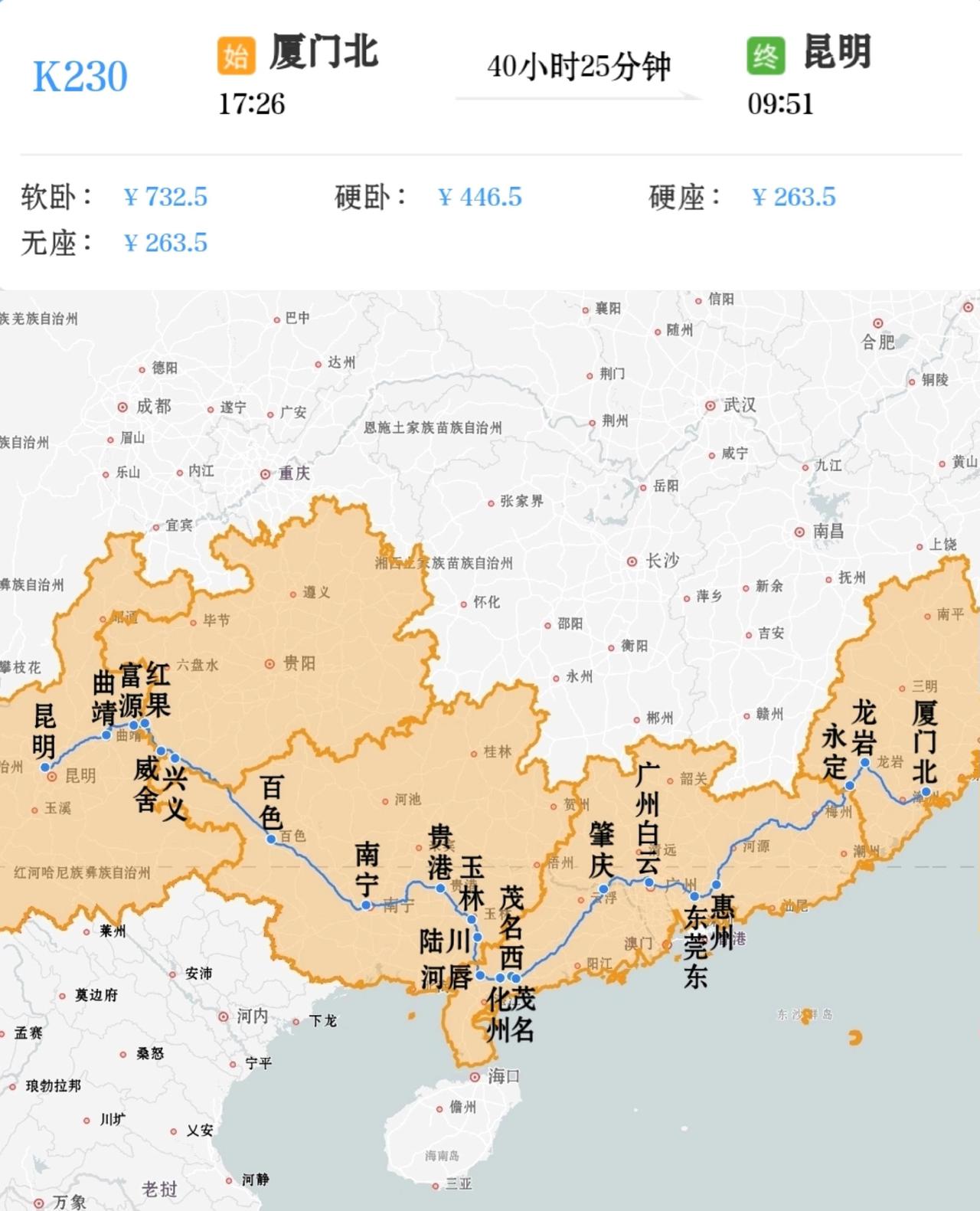Tap the 软卧 label

pos(57,197)
